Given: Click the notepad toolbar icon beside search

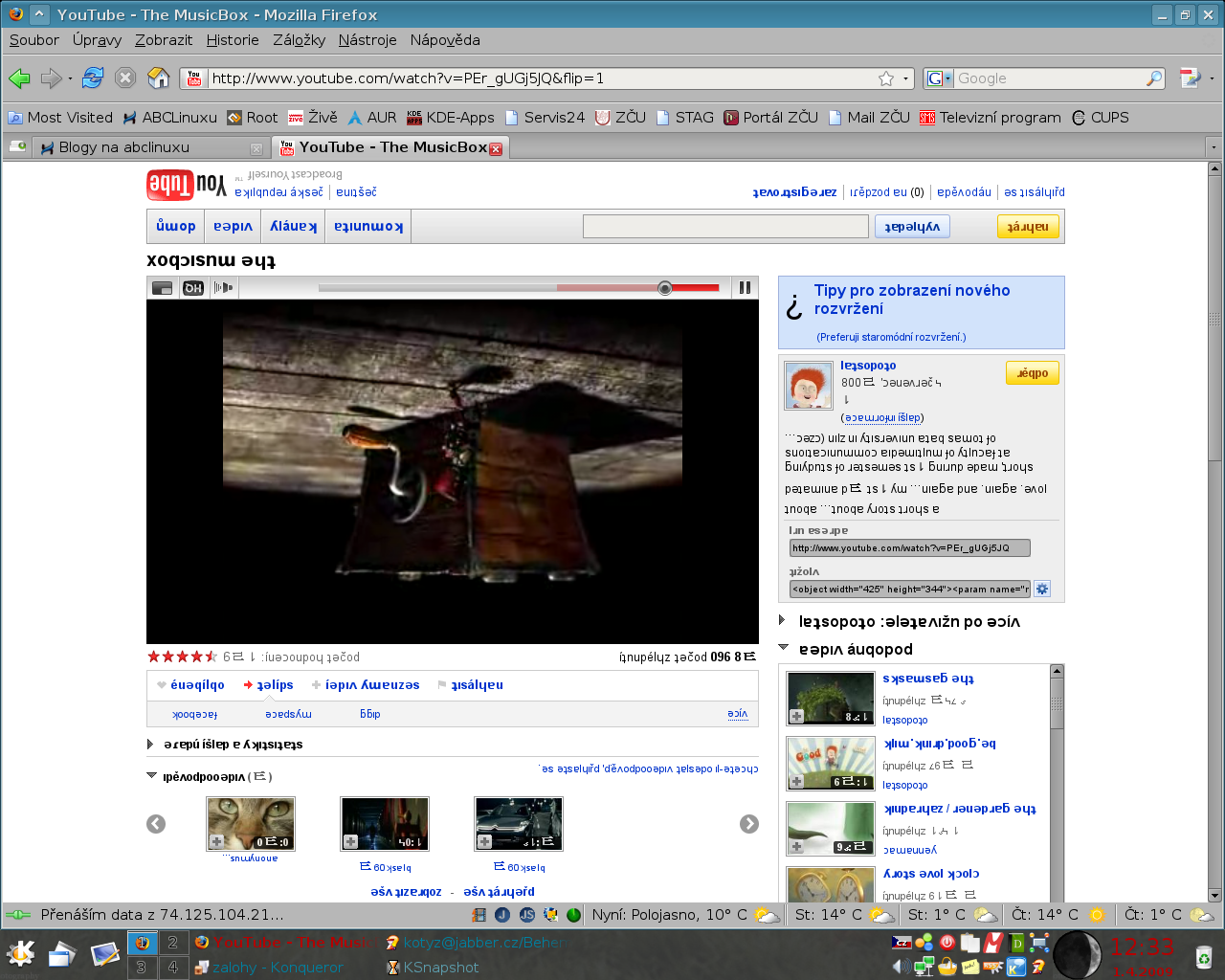Looking at the screenshot, I should (x=1190, y=78).
